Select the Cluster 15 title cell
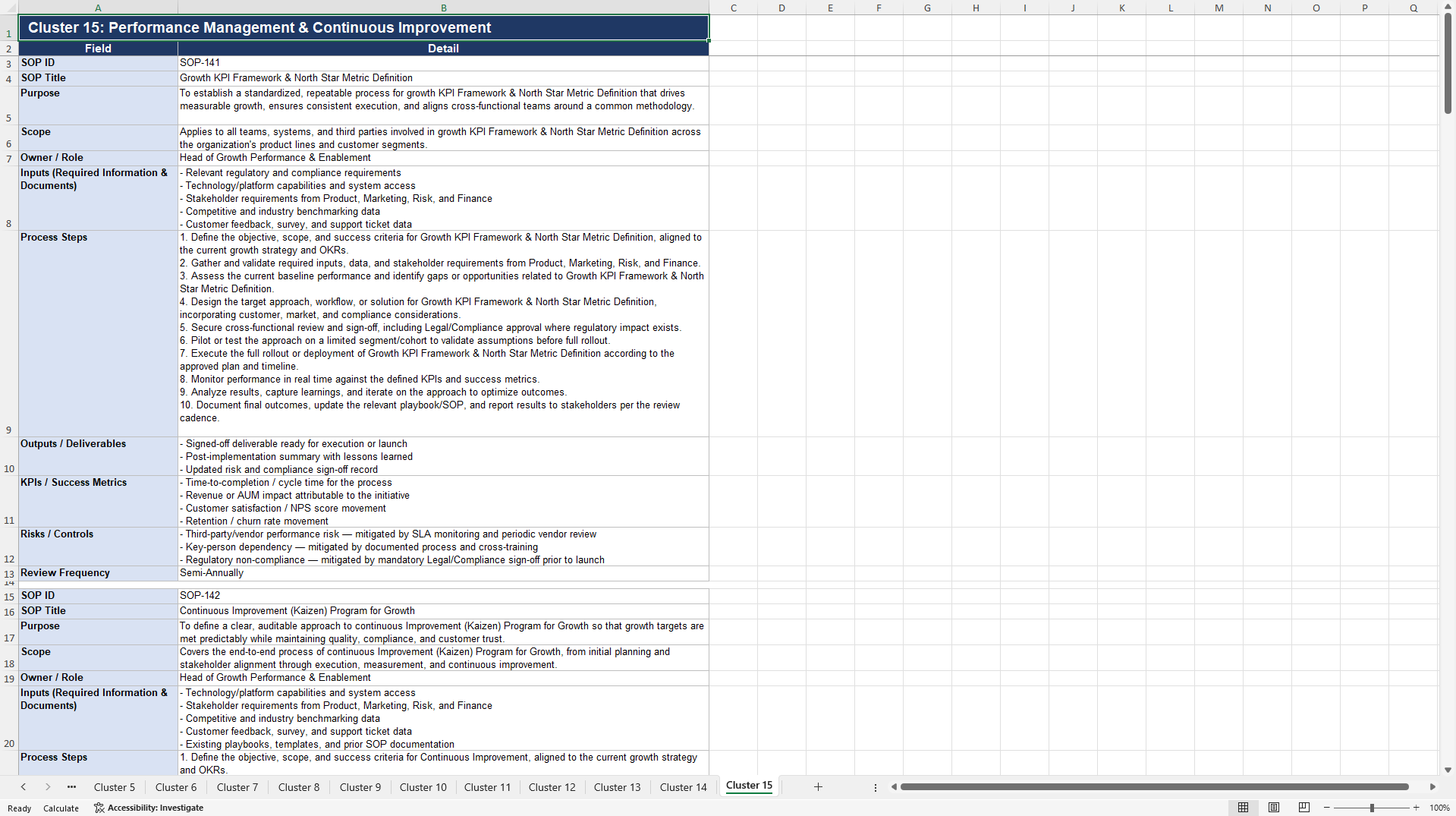 (x=363, y=27)
